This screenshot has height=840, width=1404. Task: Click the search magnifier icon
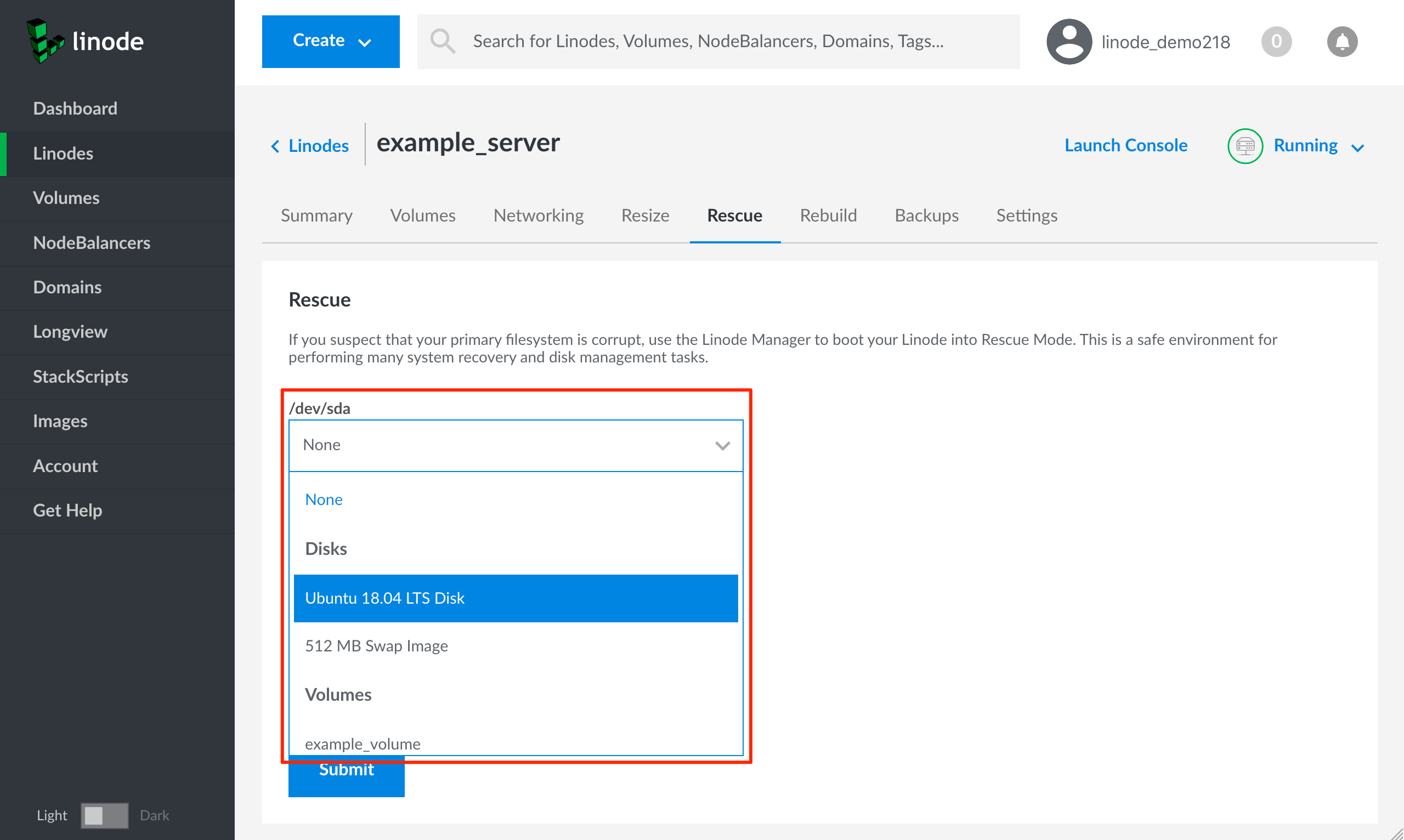pos(442,41)
